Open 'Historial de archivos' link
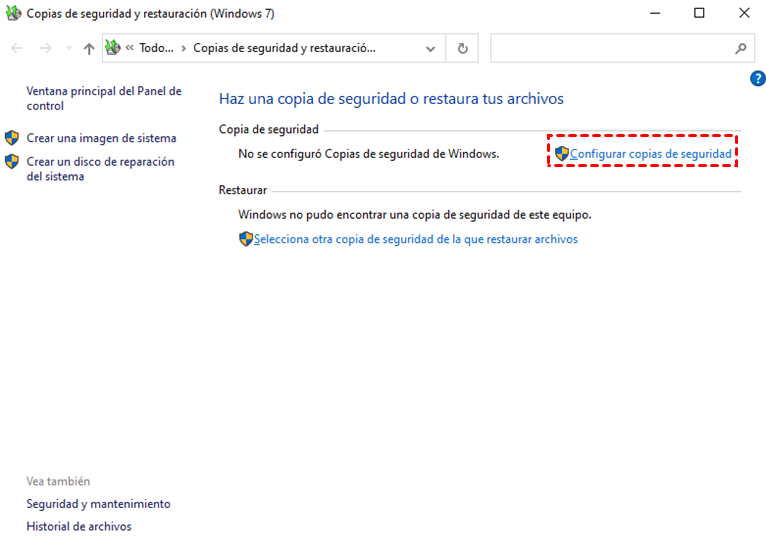The image size is (766, 543). tap(79, 526)
